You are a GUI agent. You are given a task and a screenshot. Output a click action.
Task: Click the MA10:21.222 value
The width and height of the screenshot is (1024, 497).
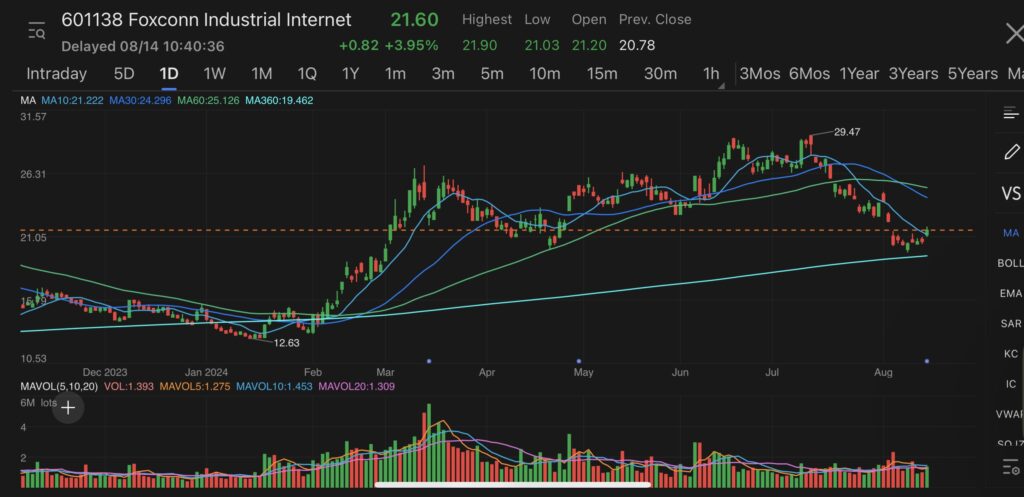72,101
